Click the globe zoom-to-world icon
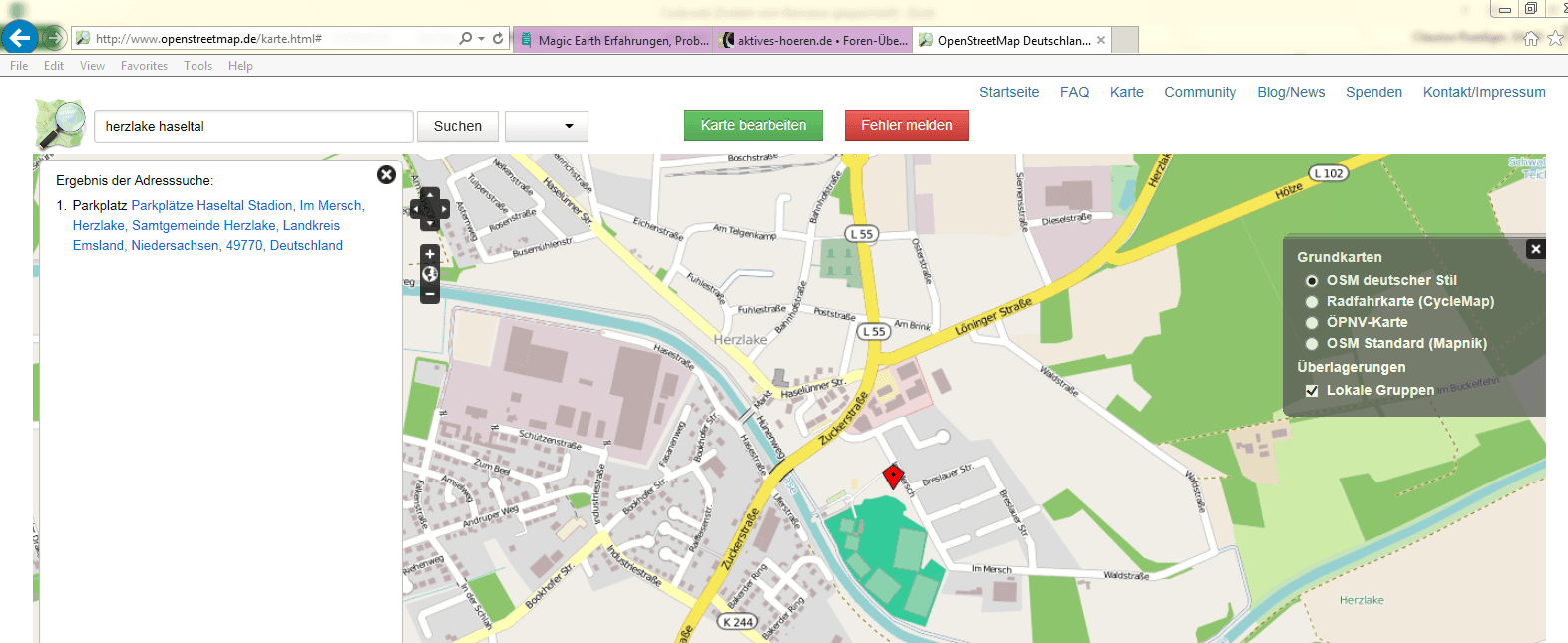The width and height of the screenshot is (1568, 643). (430, 274)
